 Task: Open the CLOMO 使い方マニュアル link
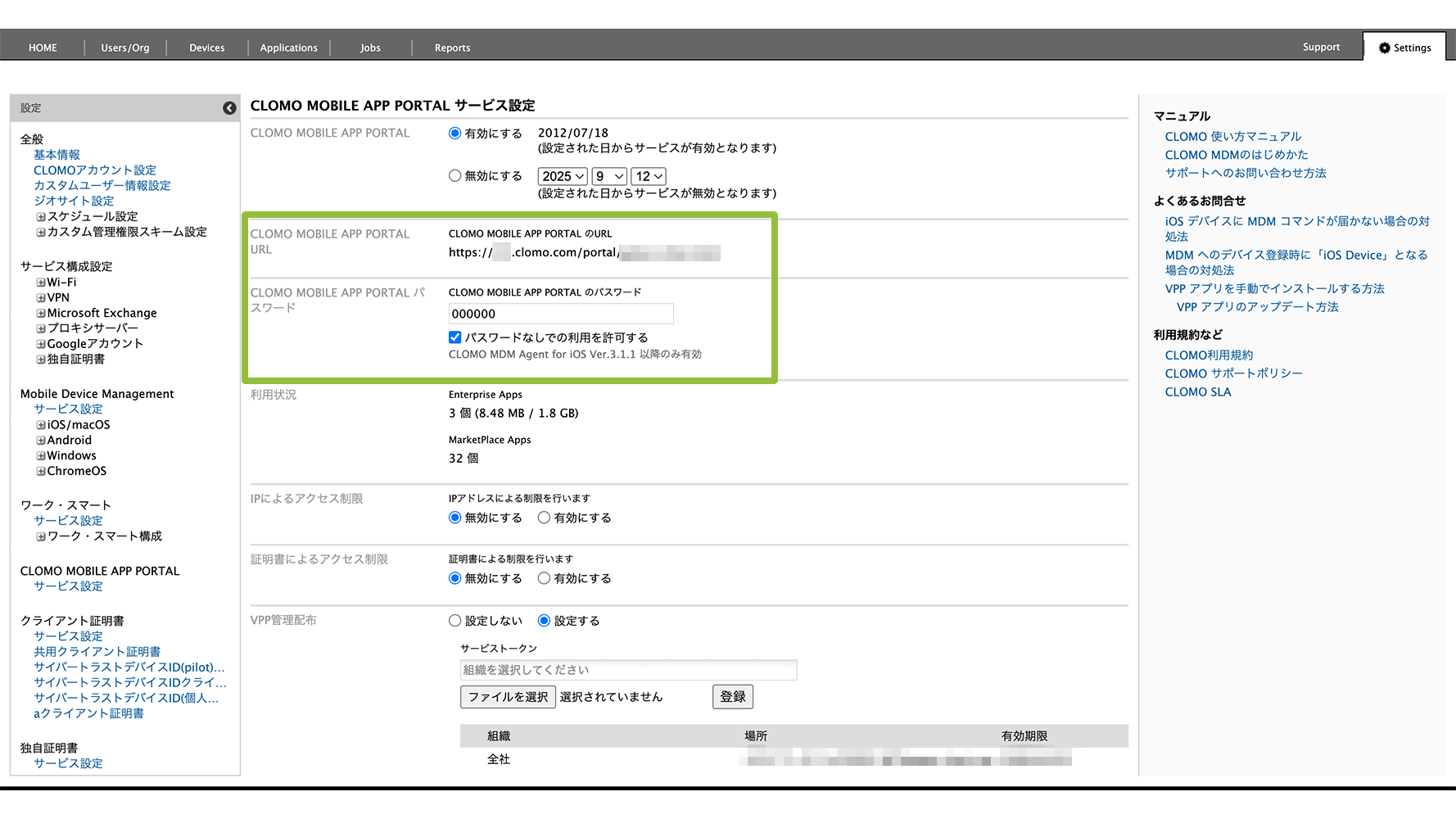tap(1232, 137)
